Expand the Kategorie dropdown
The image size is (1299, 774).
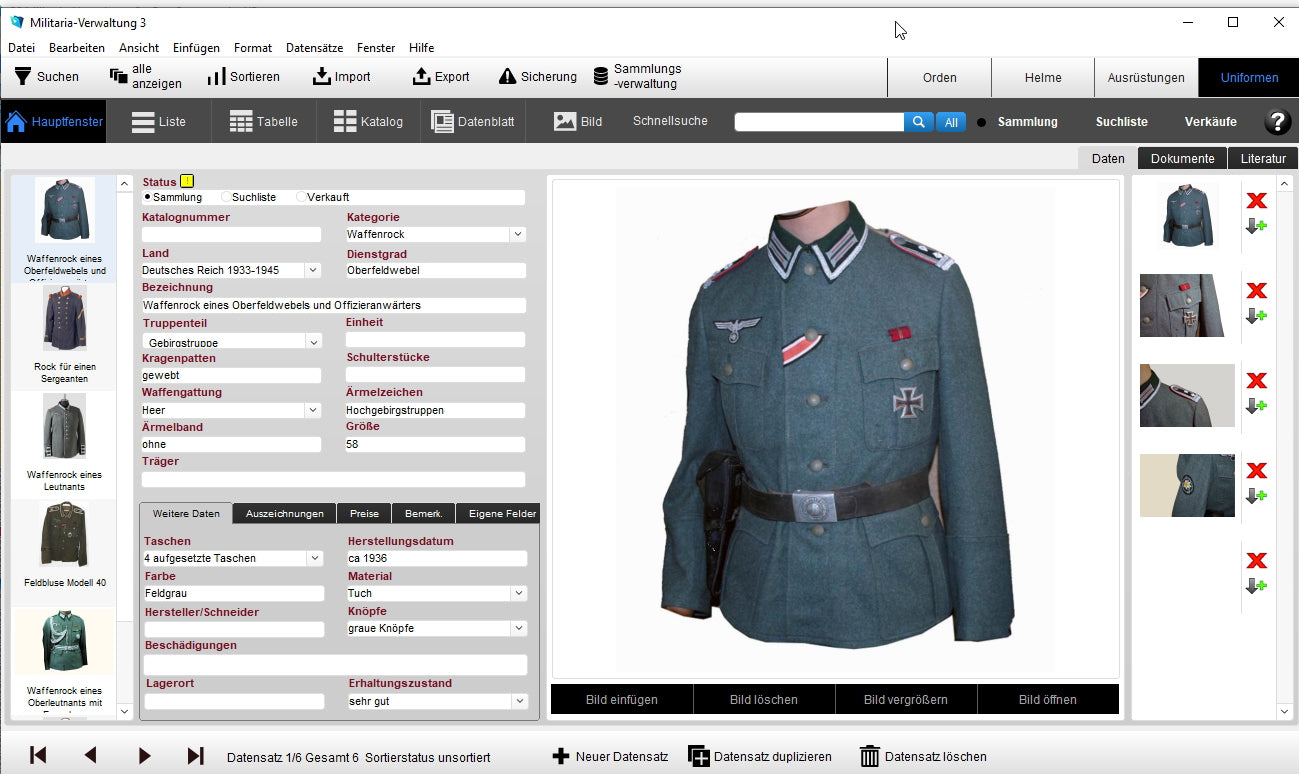(x=517, y=235)
